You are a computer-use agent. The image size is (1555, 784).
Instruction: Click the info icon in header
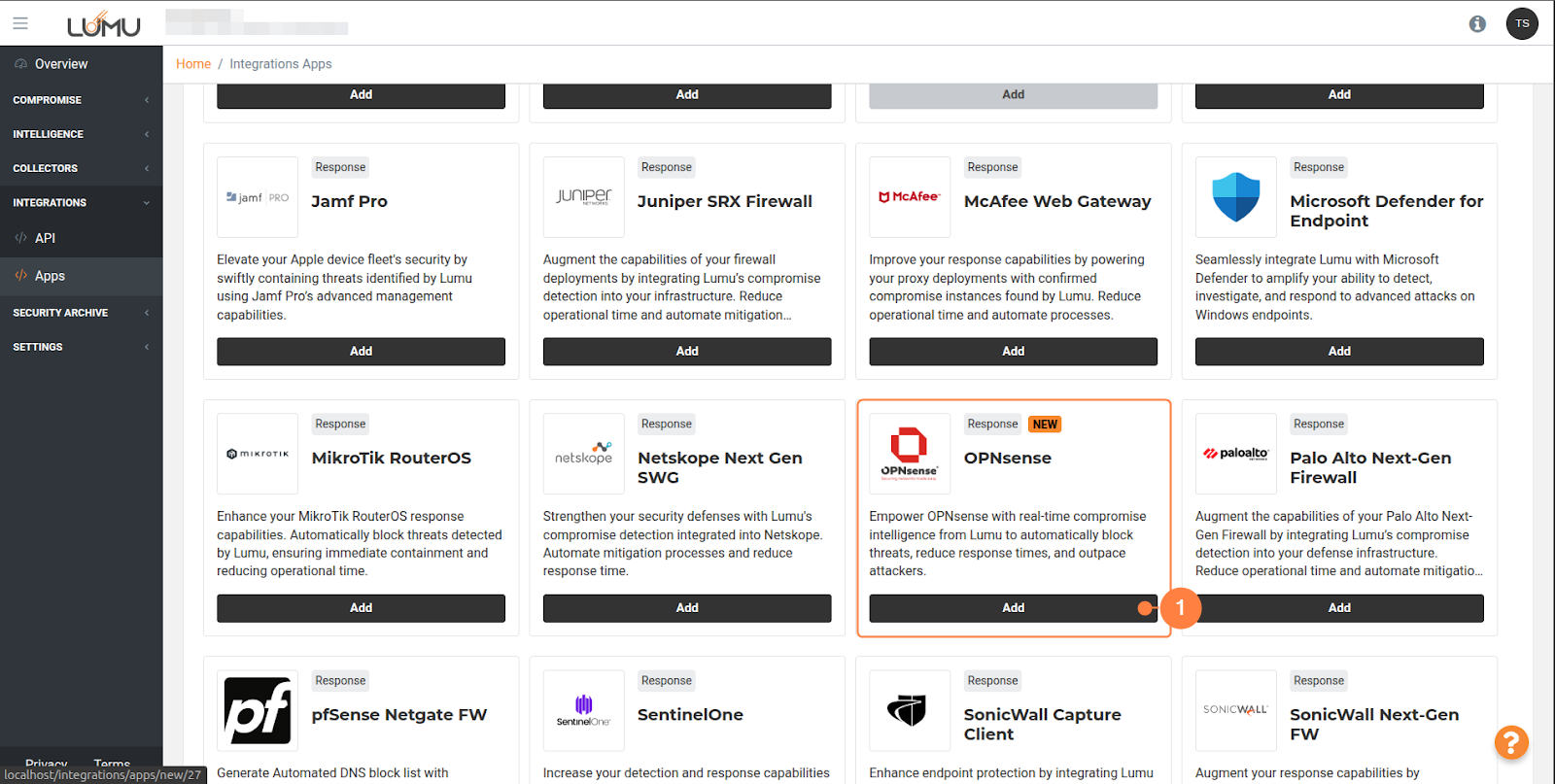(1477, 24)
